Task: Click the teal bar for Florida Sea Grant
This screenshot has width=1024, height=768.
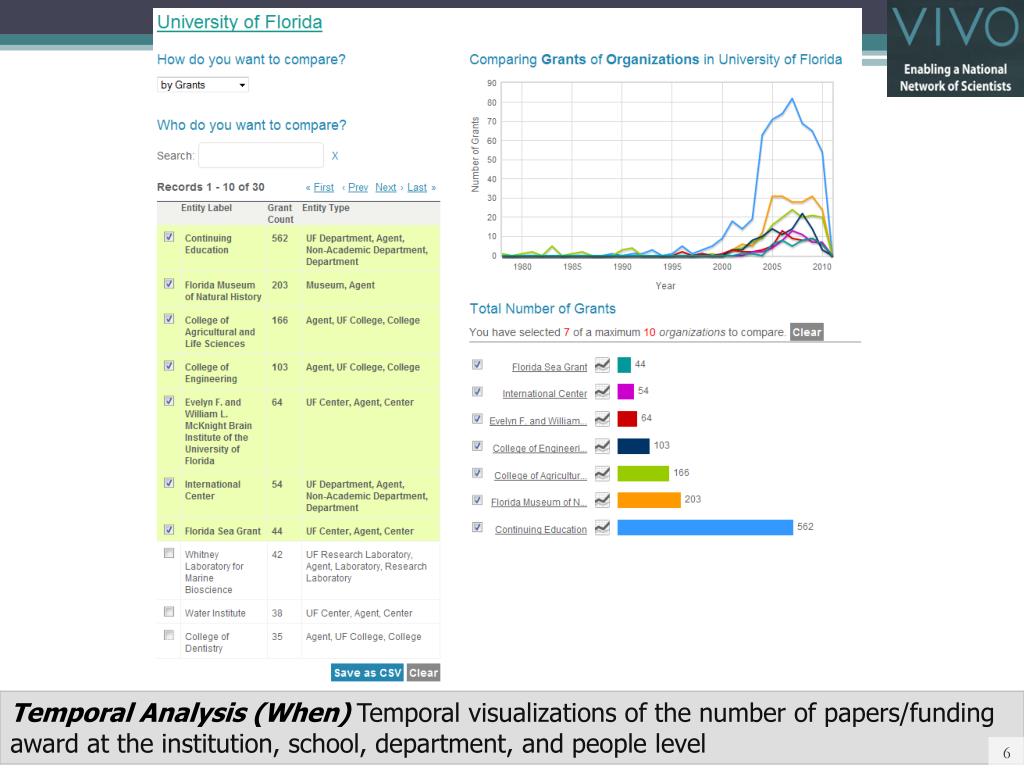Action: coord(624,364)
